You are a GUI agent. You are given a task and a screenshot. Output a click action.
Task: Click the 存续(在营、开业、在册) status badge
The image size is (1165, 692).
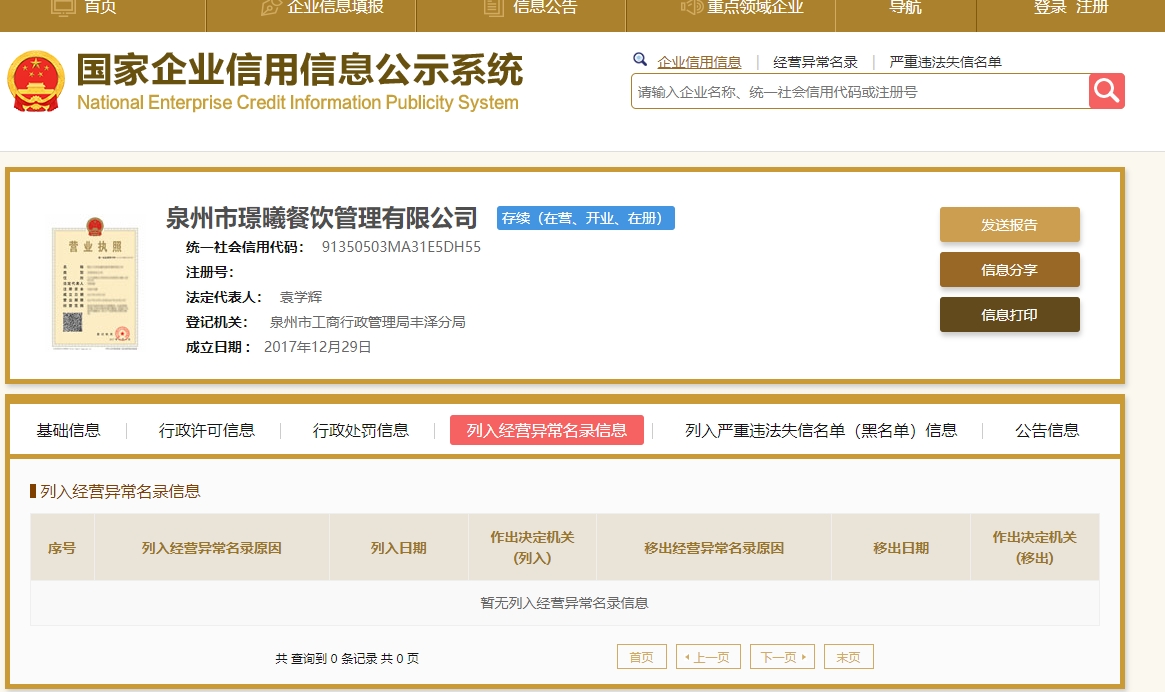pyautogui.click(x=585, y=218)
